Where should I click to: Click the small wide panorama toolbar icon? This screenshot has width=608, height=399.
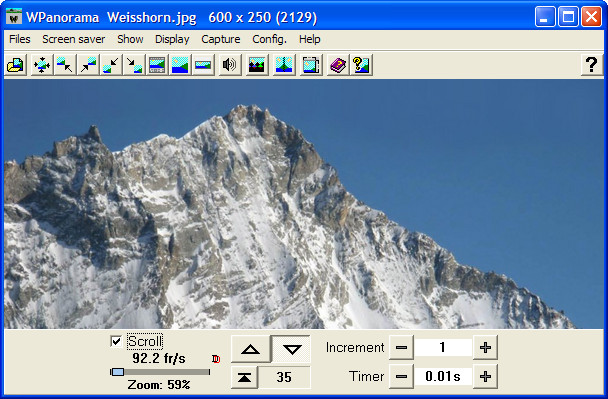pyautogui.click(x=203, y=65)
